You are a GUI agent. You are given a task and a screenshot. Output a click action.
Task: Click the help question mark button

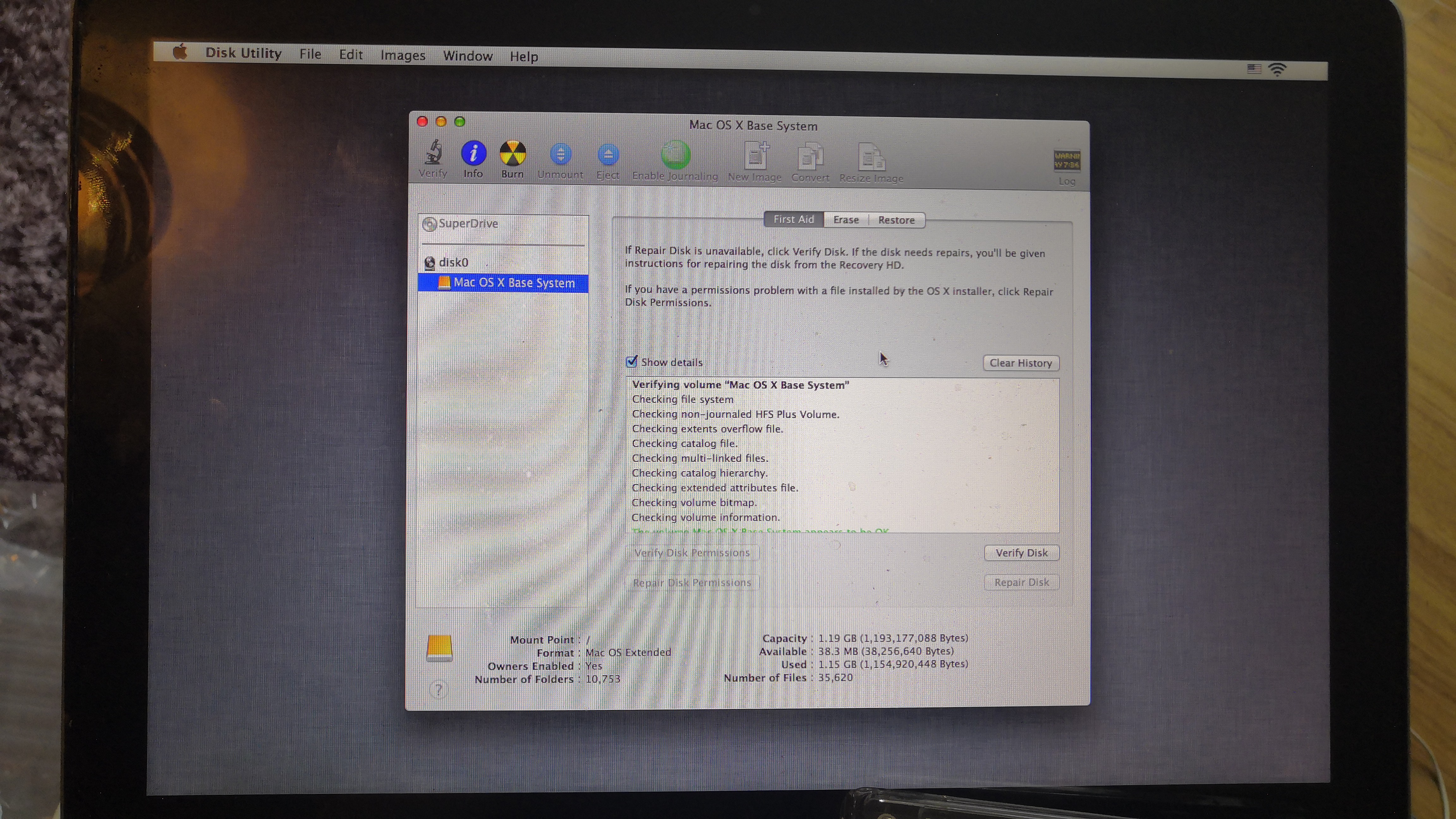(438, 689)
